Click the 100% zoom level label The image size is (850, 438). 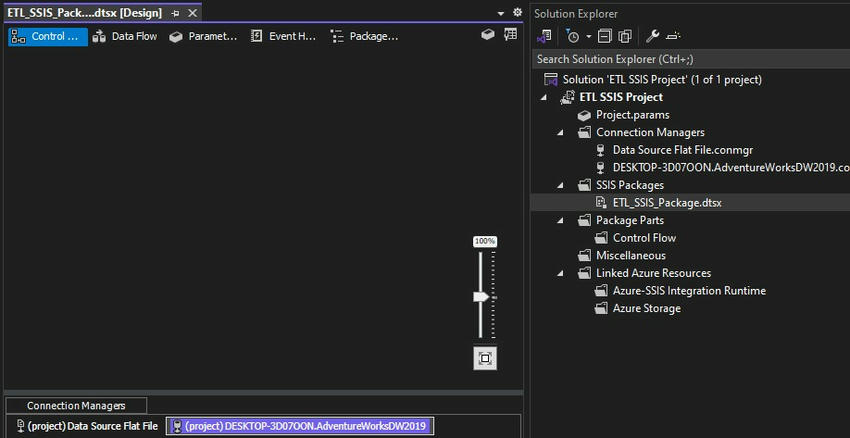click(x=485, y=241)
